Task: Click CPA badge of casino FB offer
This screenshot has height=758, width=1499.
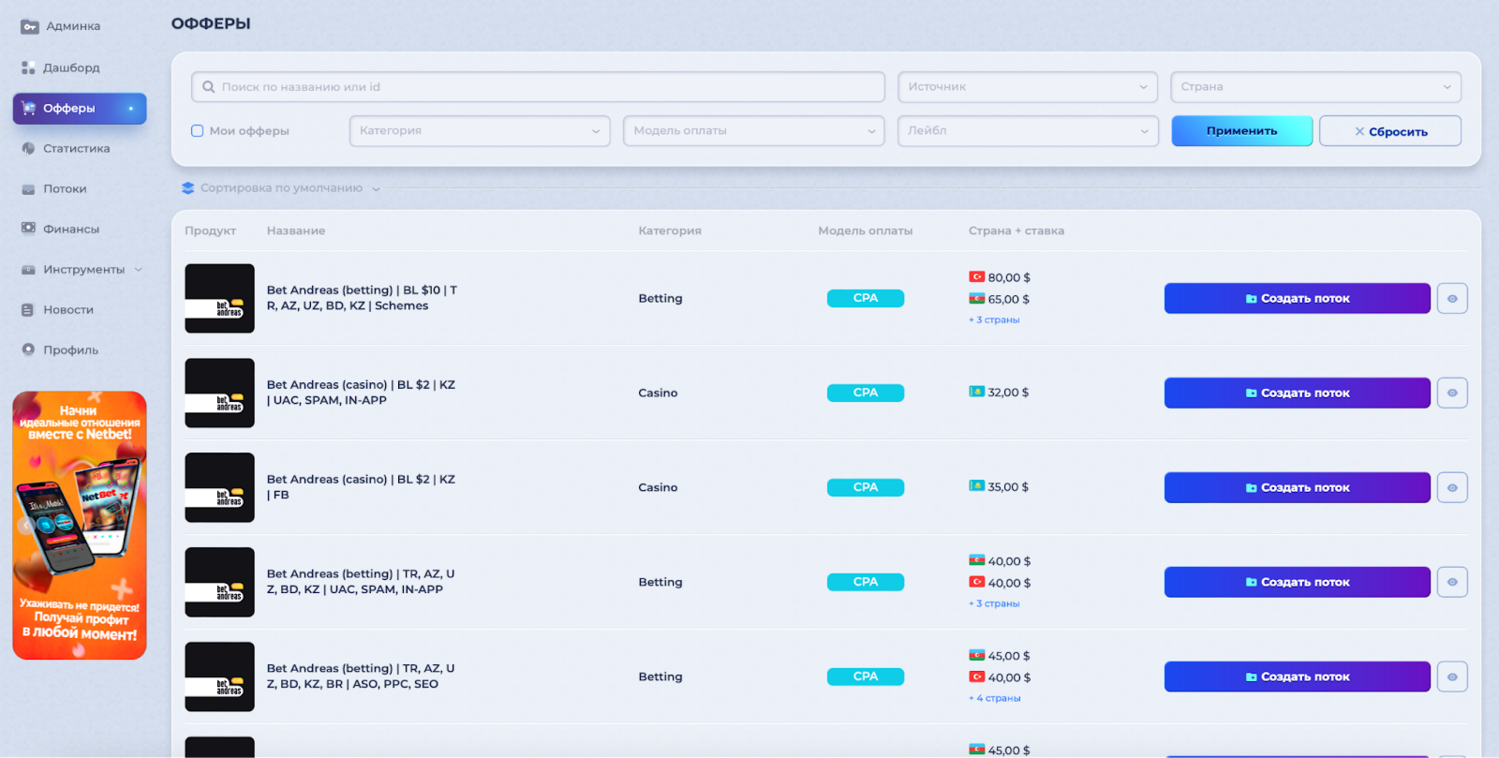Action: [x=865, y=487]
